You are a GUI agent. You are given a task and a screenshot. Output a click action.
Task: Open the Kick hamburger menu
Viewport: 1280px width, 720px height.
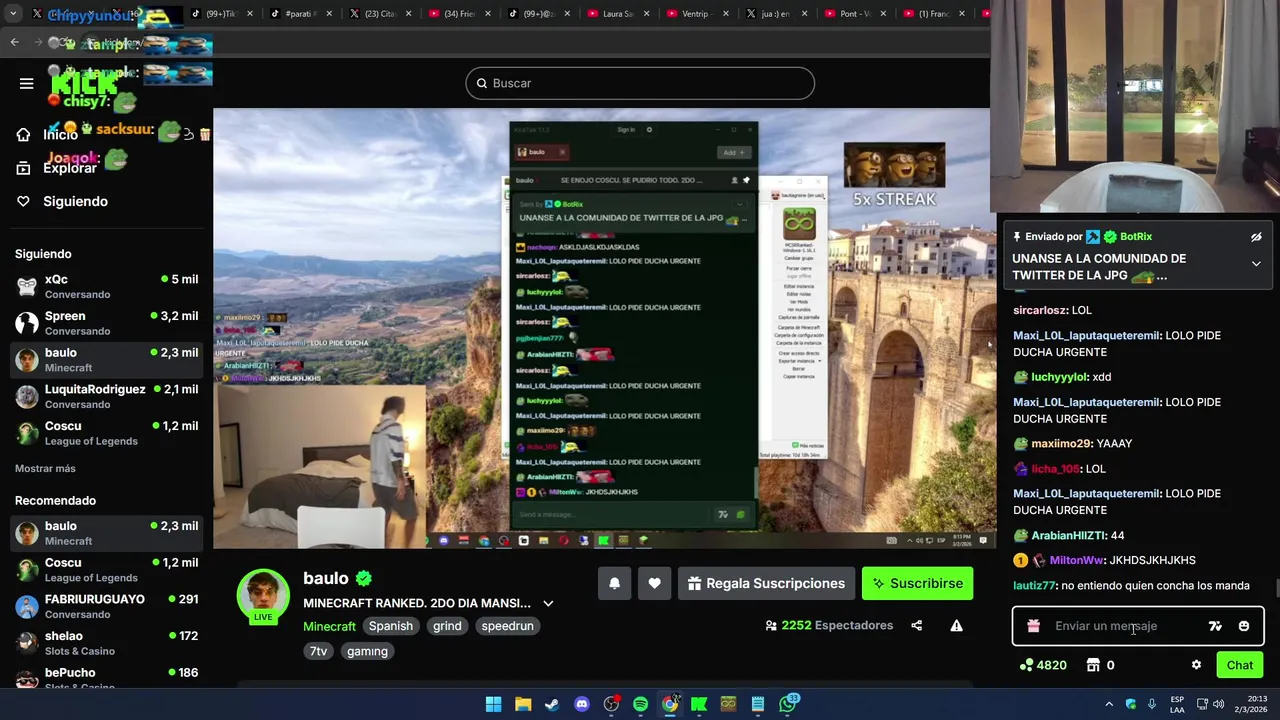[x=26, y=83]
